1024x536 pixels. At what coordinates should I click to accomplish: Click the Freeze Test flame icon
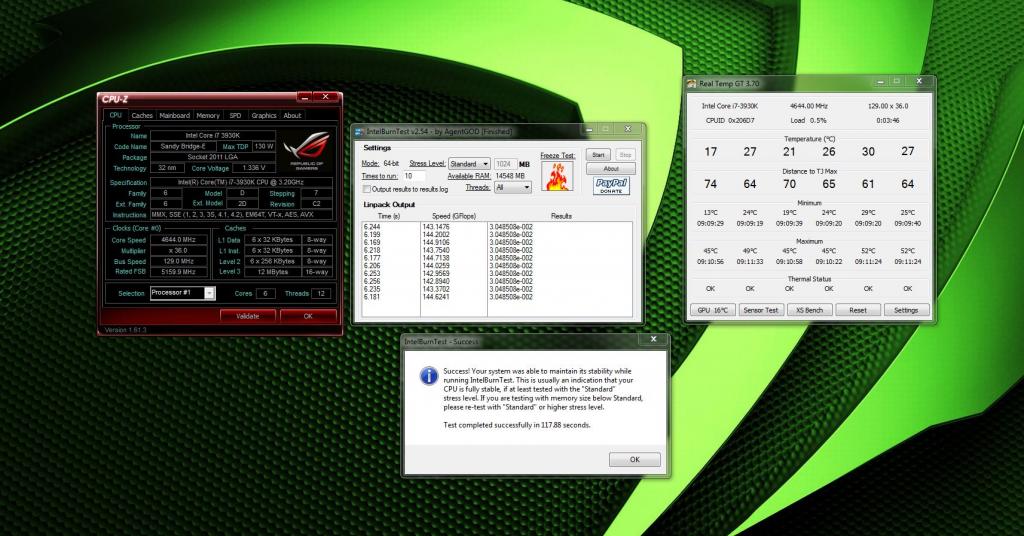pyautogui.click(x=557, y=176)
